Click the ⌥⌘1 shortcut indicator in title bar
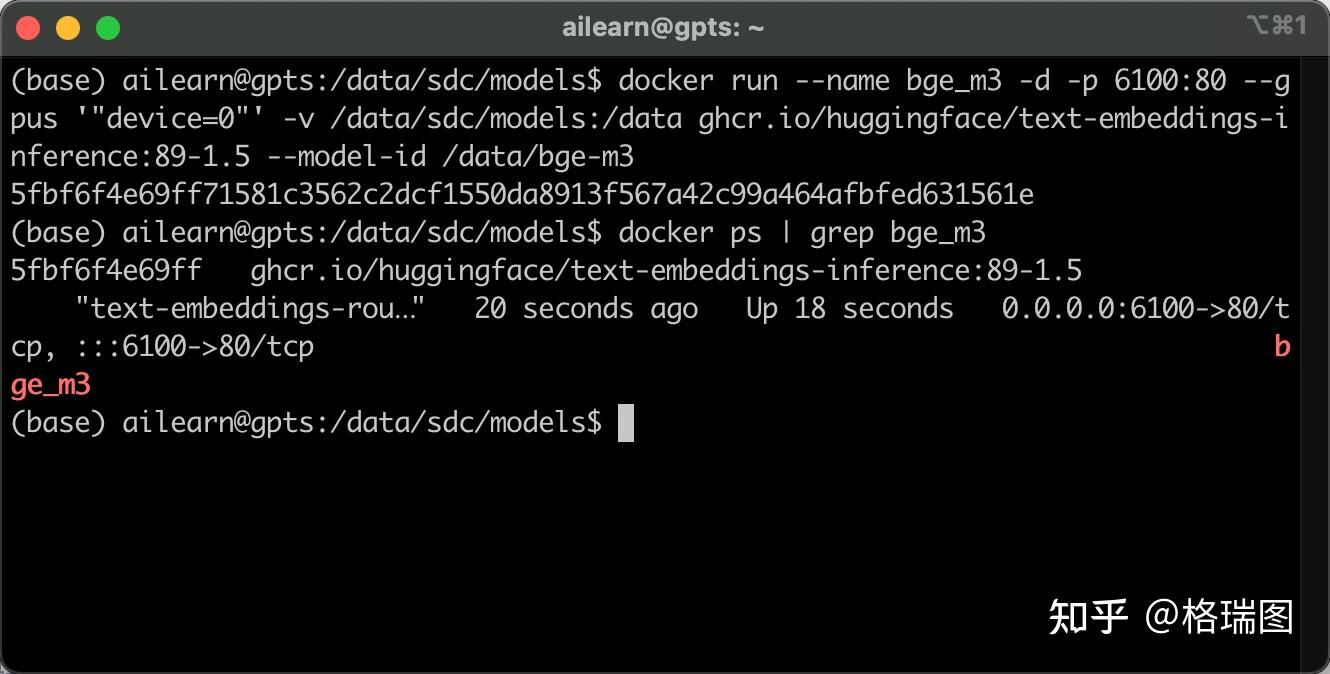This screenshot has width=1330, height=674. pos(1276,26)
